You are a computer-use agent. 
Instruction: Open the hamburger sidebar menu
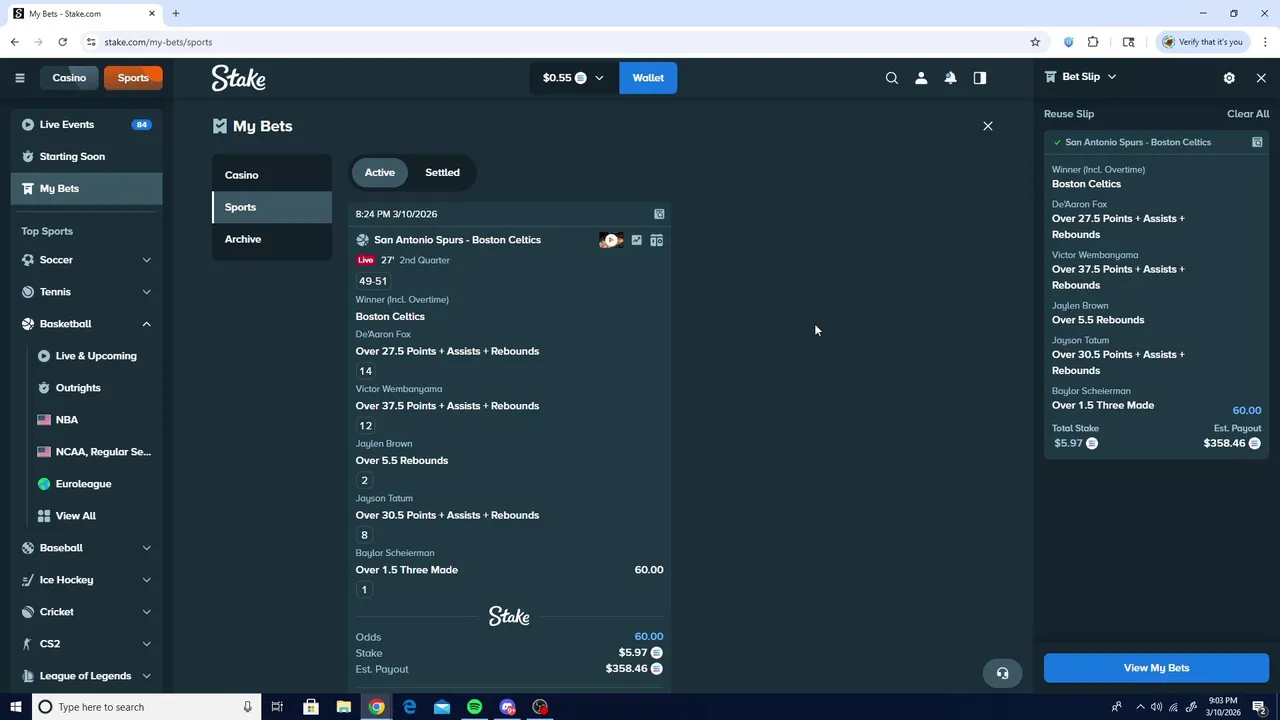[19, 78]
